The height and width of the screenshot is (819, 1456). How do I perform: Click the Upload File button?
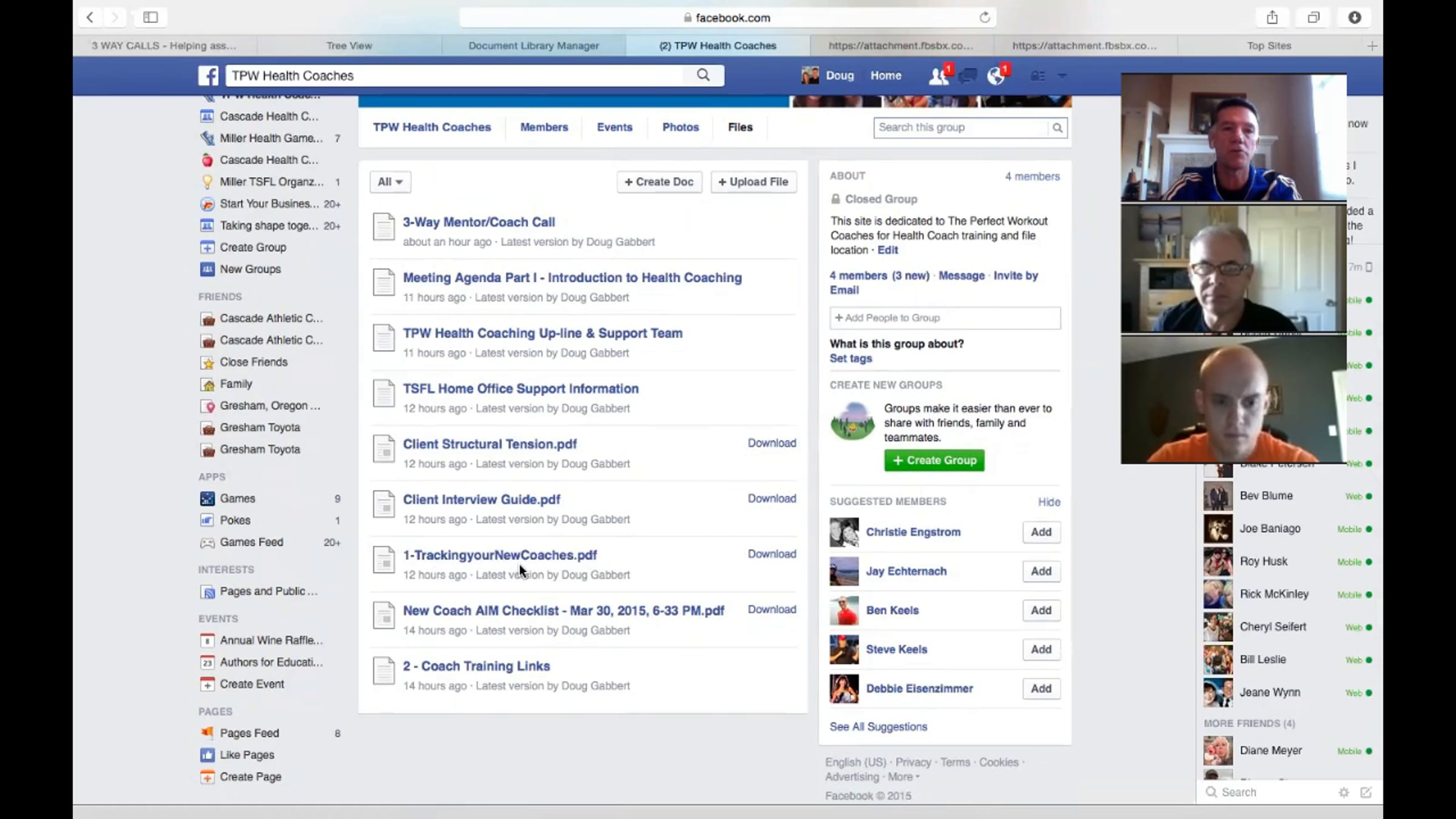(753, 182)
